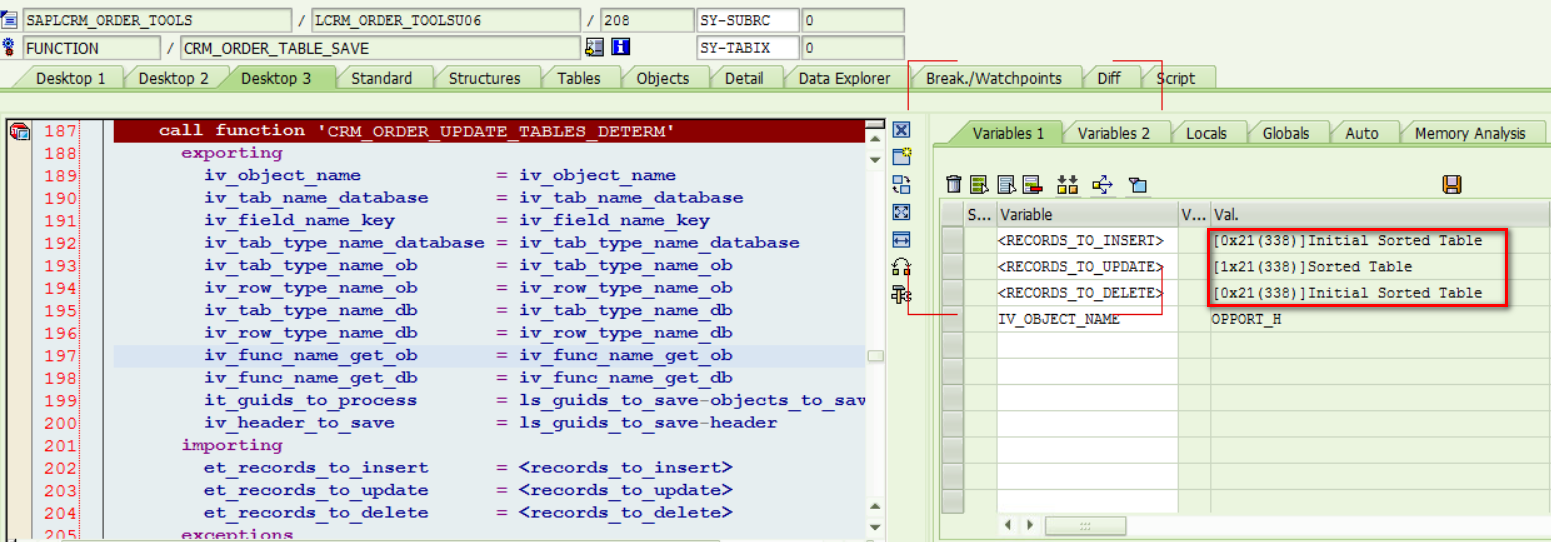The width and height of the screenshot is (1551, 542).
Task: Click the new tool icon with star
Action: tap(901, 156)
